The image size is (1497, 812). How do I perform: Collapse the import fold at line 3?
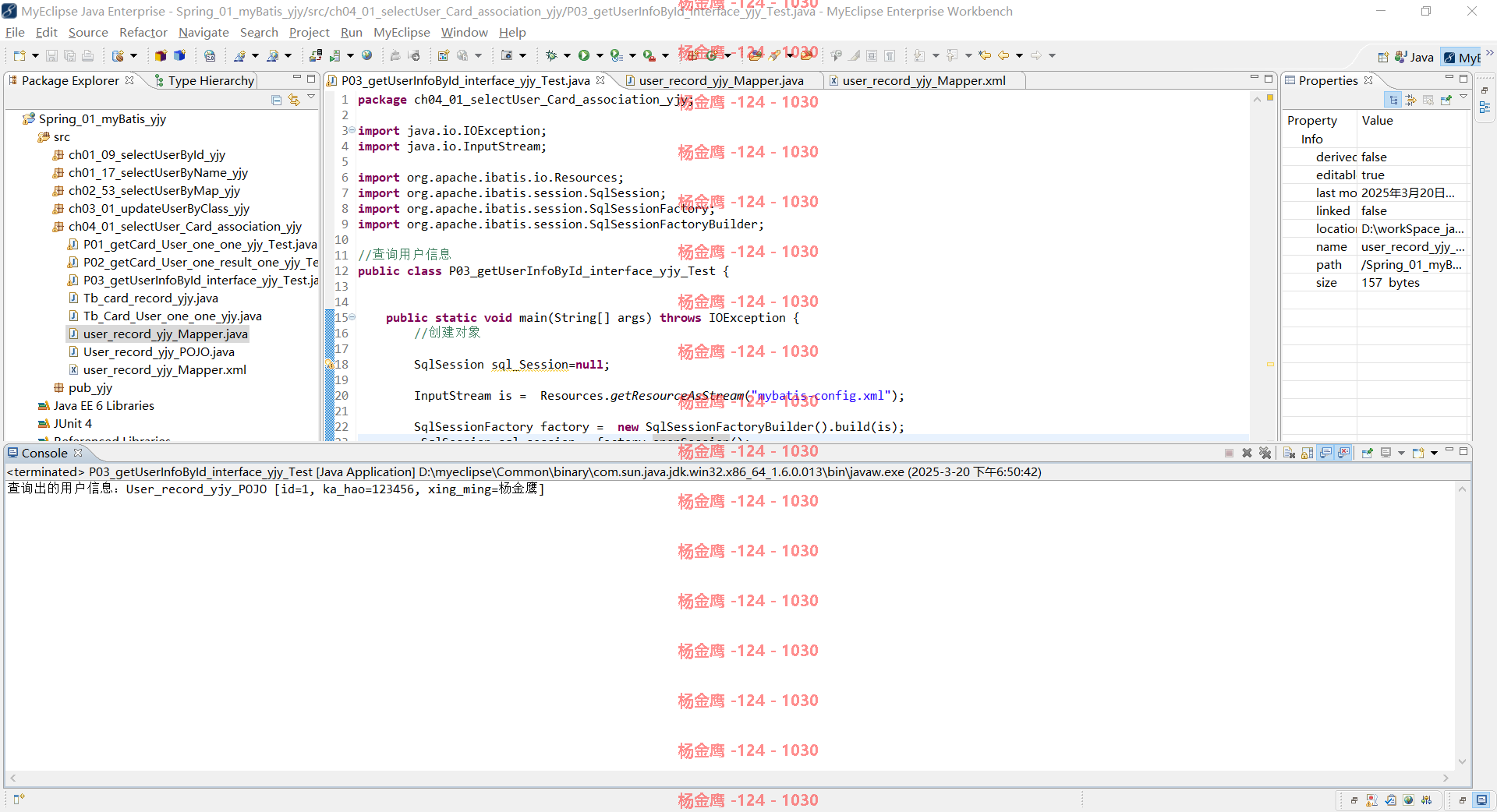pos(352,130)
